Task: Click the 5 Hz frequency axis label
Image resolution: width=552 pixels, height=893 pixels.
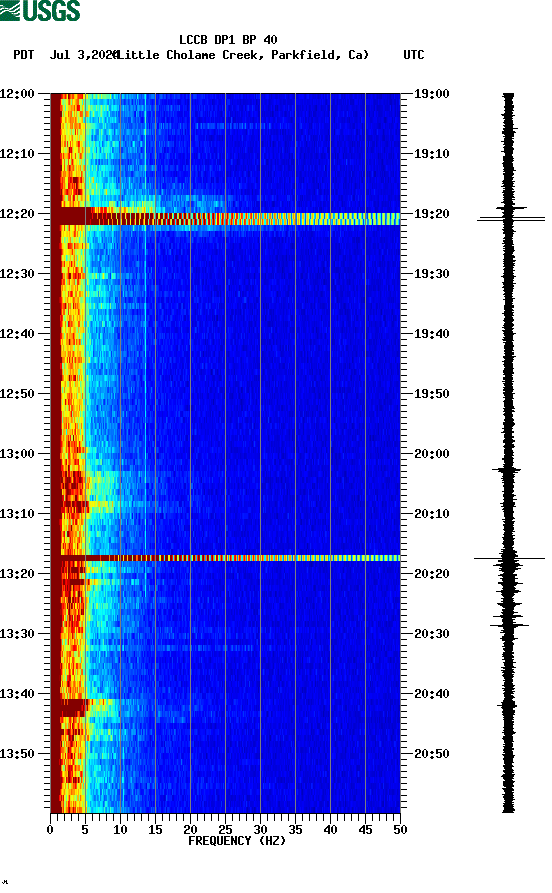Action: pyautogui.click(x=85, y=830)
